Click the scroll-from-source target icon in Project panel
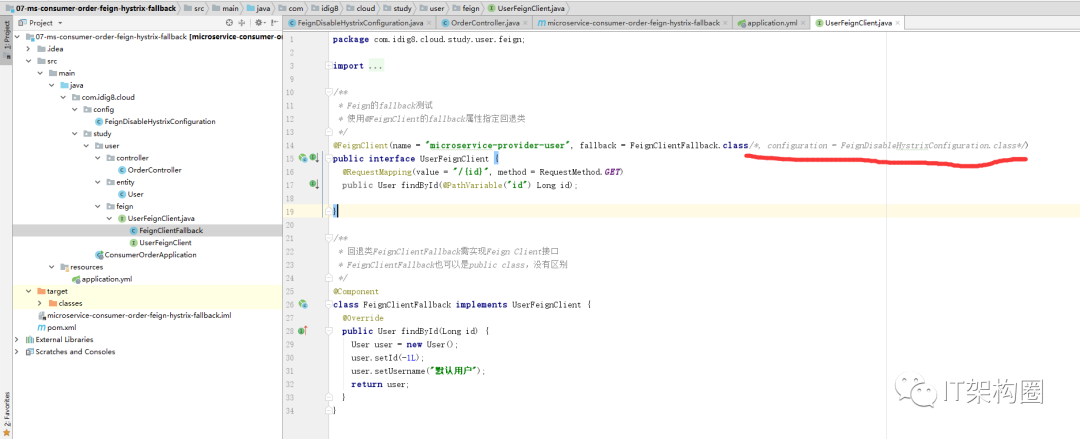The height and width of the screenshot is (439, 1080). pos(230,23)
